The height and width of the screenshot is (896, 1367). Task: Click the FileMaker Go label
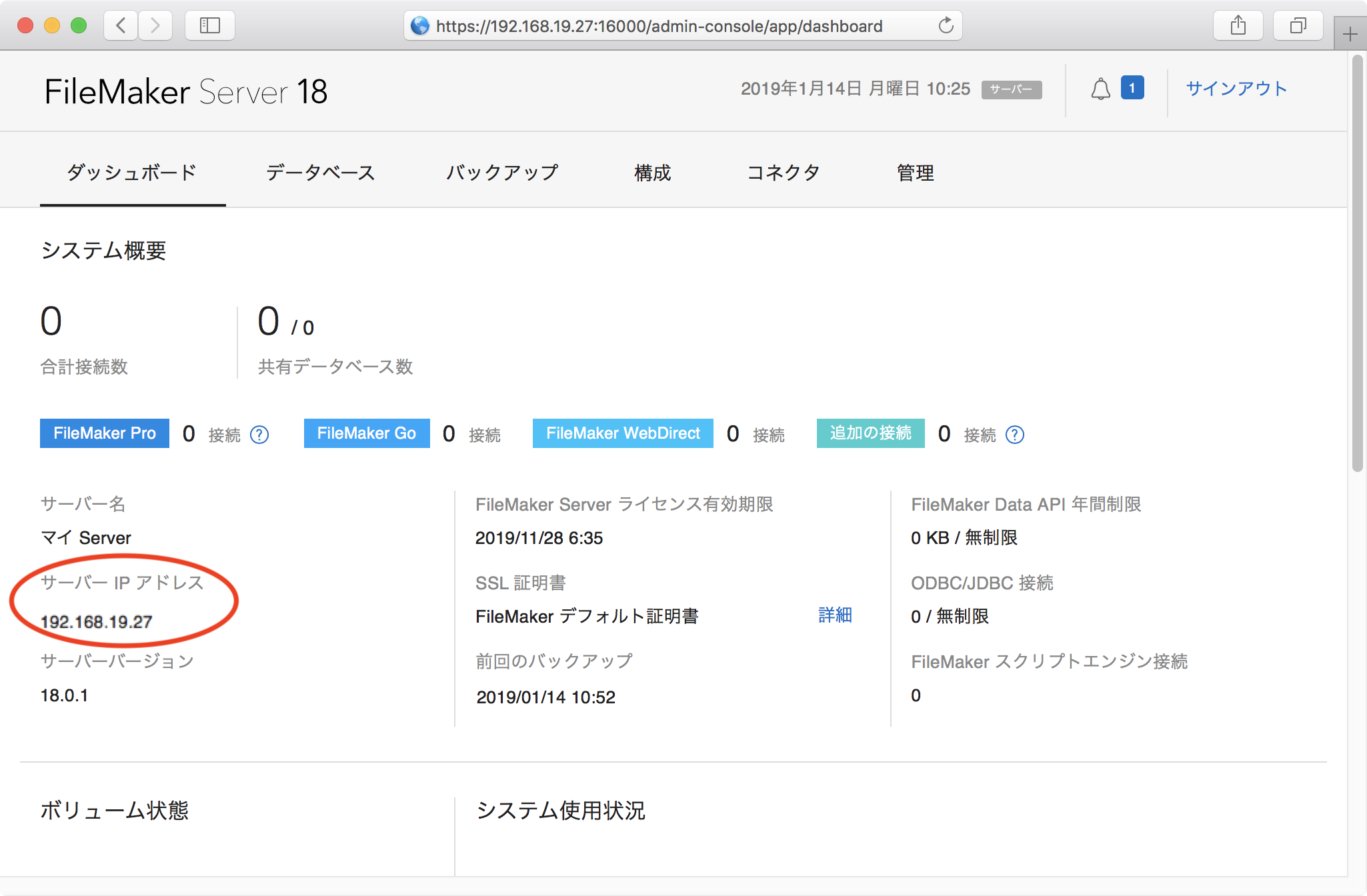click(367, 433)
